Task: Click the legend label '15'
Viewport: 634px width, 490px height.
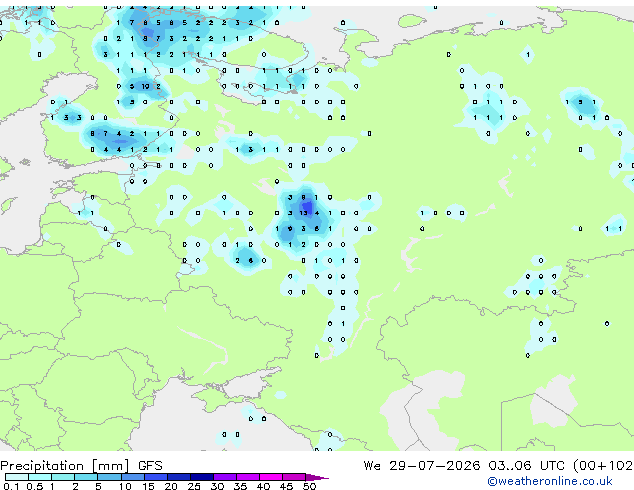Action: (x=148, y=486)
